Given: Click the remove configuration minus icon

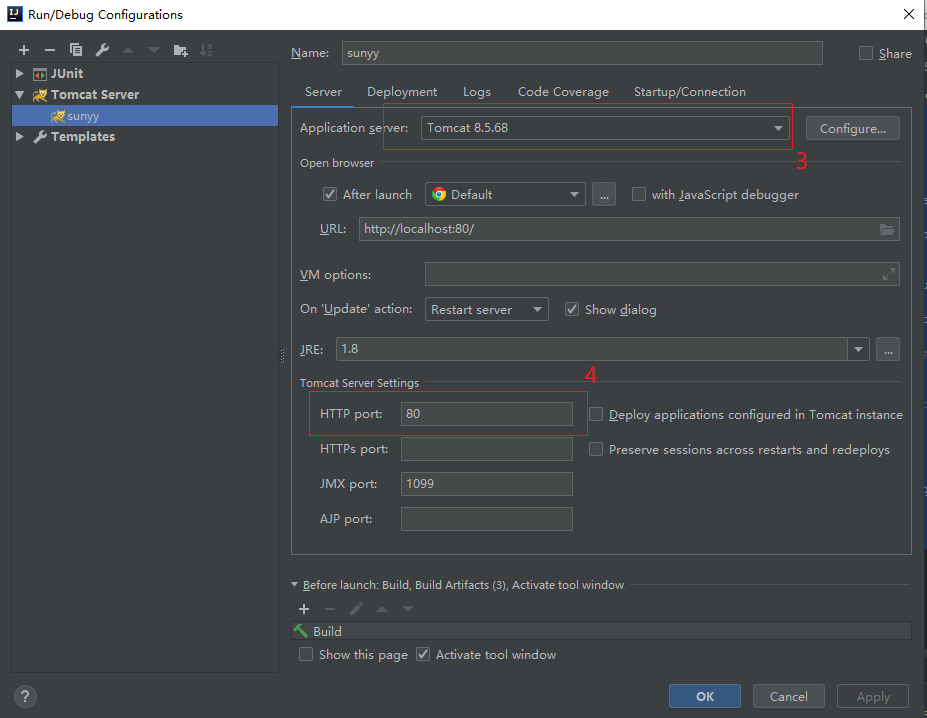Looking at the screenshot, I should [49, 50].
